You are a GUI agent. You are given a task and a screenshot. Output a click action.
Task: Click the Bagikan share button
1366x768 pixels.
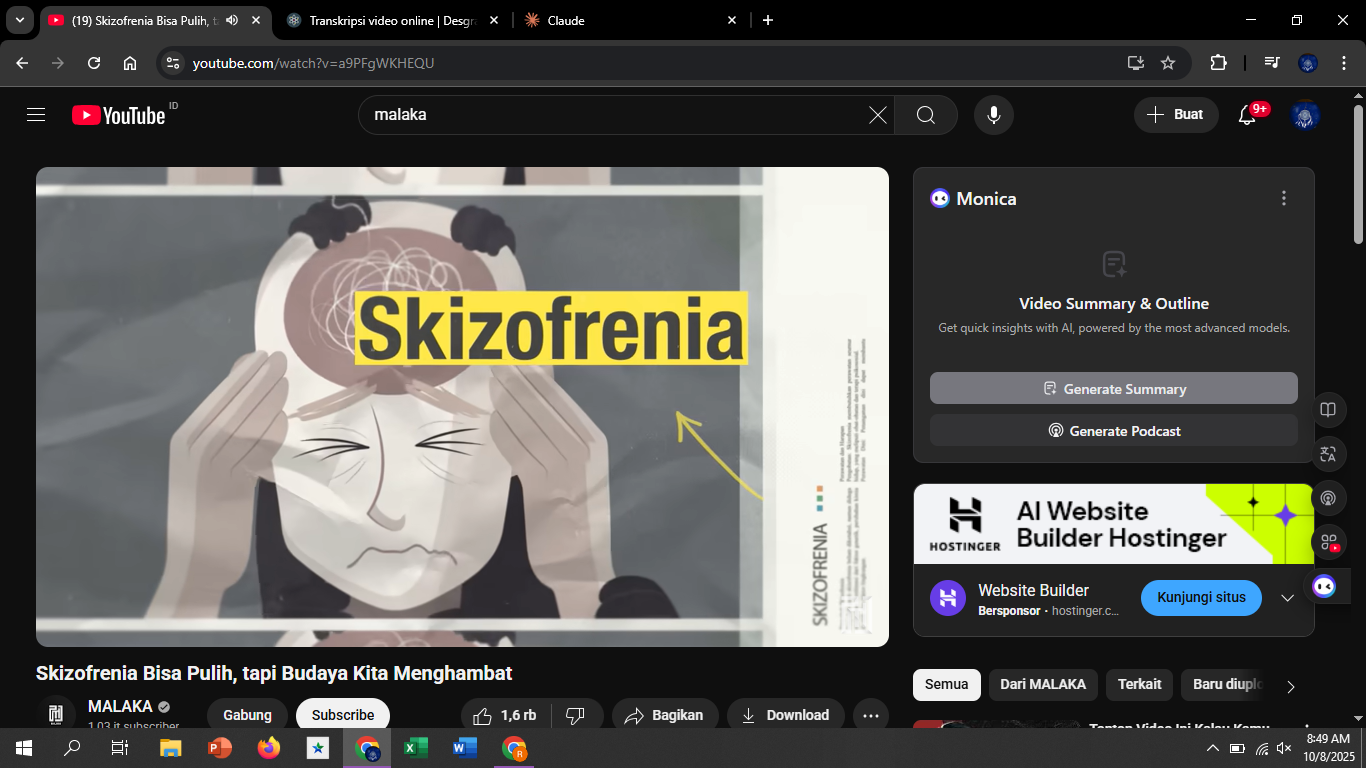tap(665, 715)
